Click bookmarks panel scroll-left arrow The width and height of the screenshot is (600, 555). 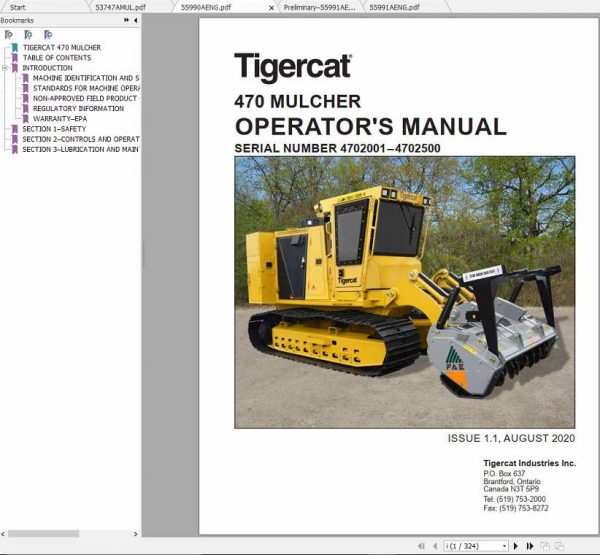coord(3,534)
